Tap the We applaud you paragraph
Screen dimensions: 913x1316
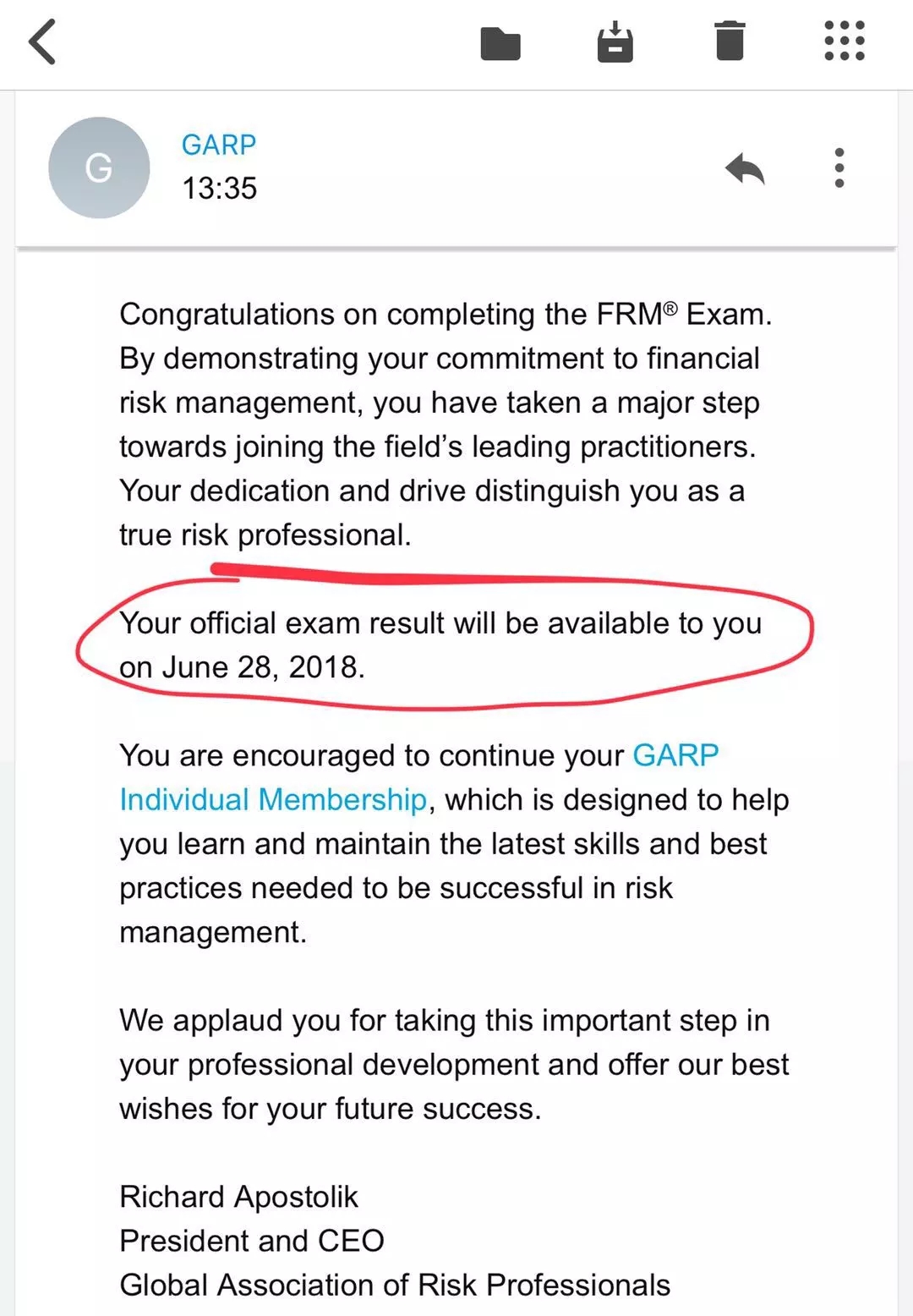tap(453, 1064)
